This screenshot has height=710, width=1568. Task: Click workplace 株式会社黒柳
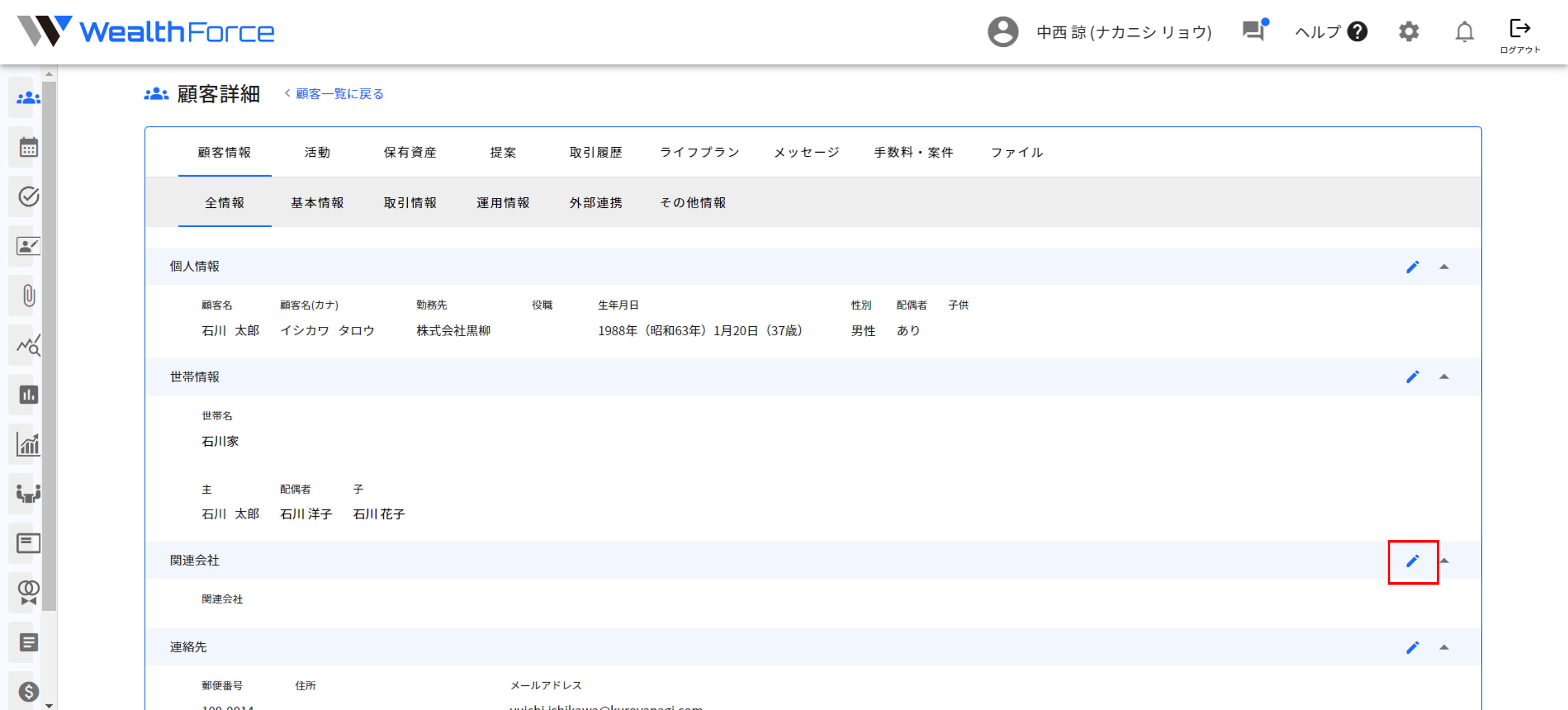(x=454, y=330)
